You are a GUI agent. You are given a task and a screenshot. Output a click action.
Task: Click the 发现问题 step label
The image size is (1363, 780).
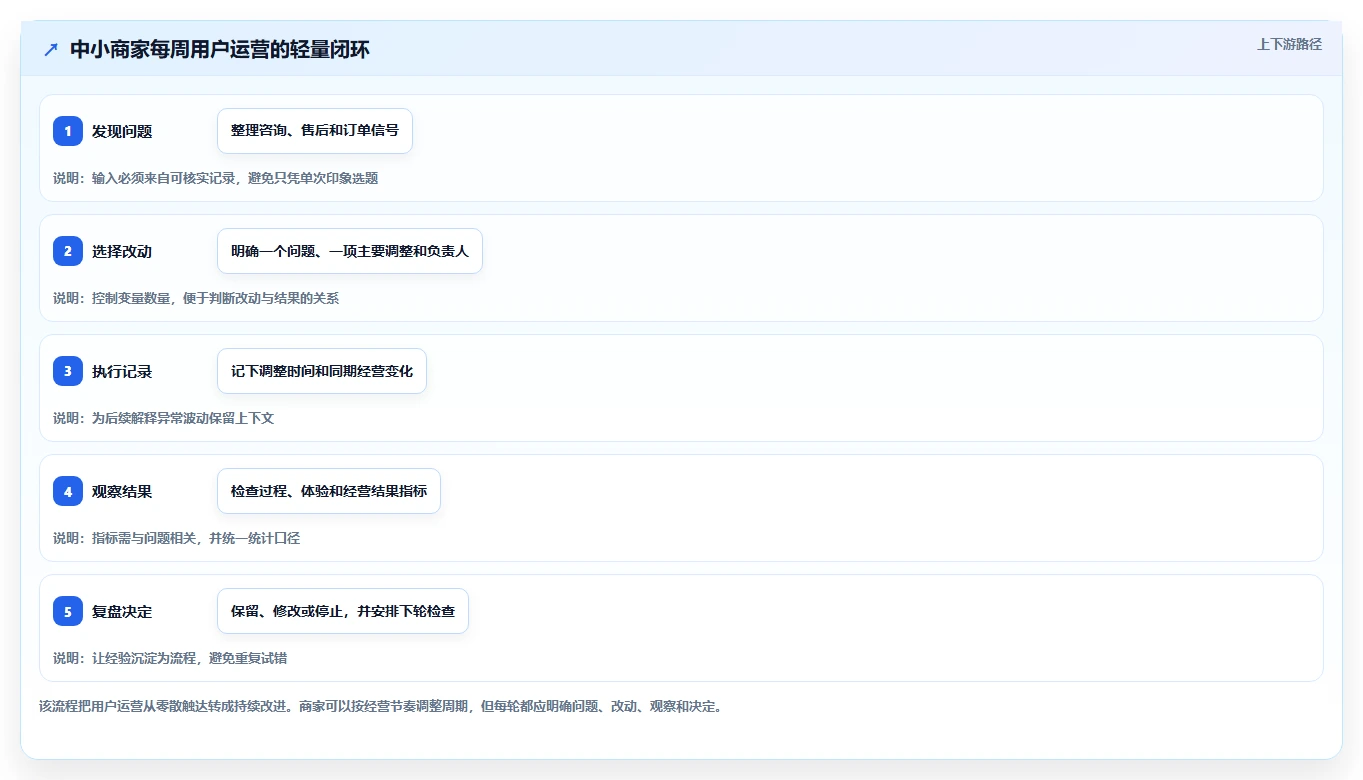click(x=122, y=131)
